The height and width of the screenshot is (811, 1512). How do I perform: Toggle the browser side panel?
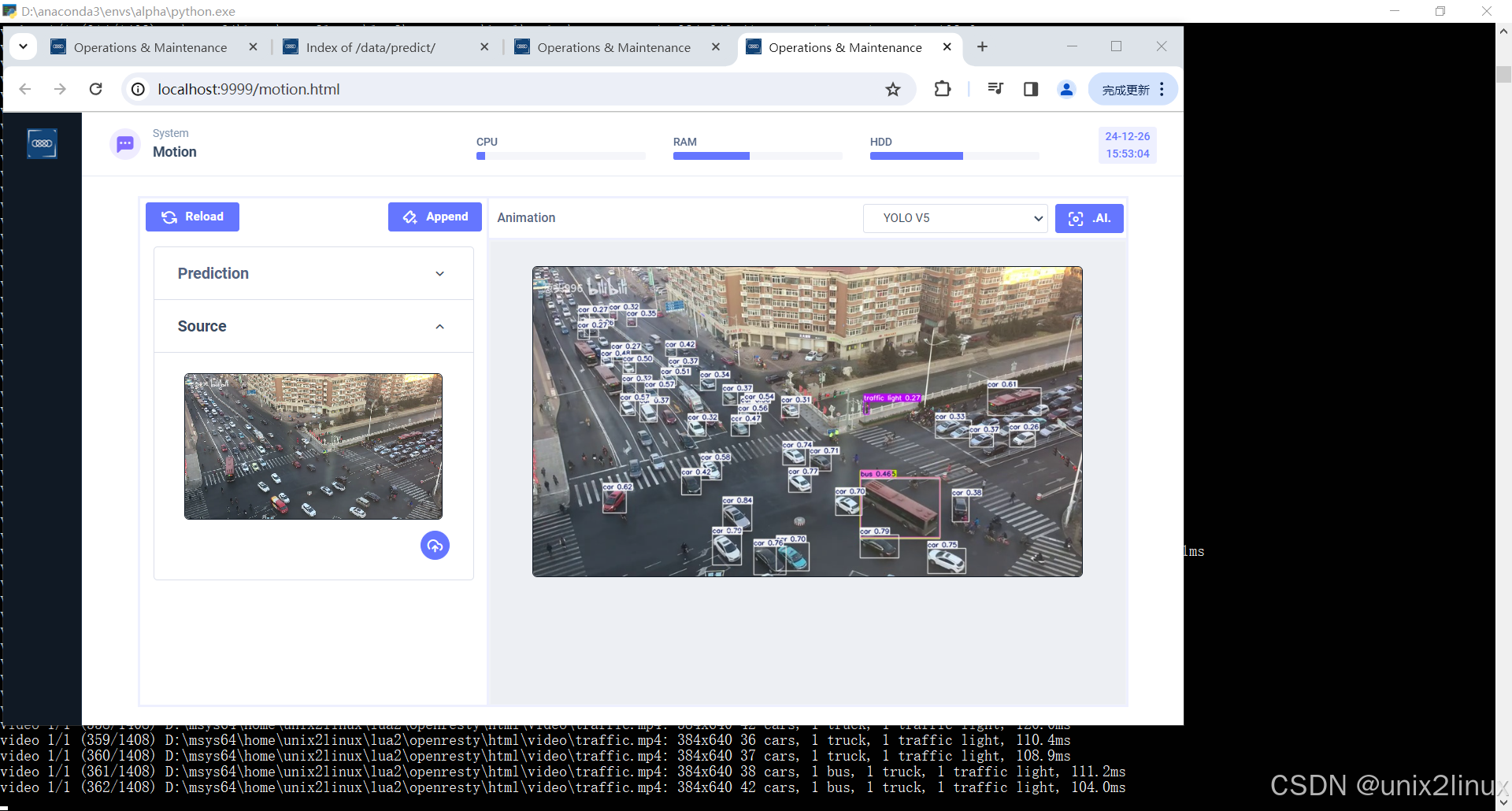[x=1031, y=89]
